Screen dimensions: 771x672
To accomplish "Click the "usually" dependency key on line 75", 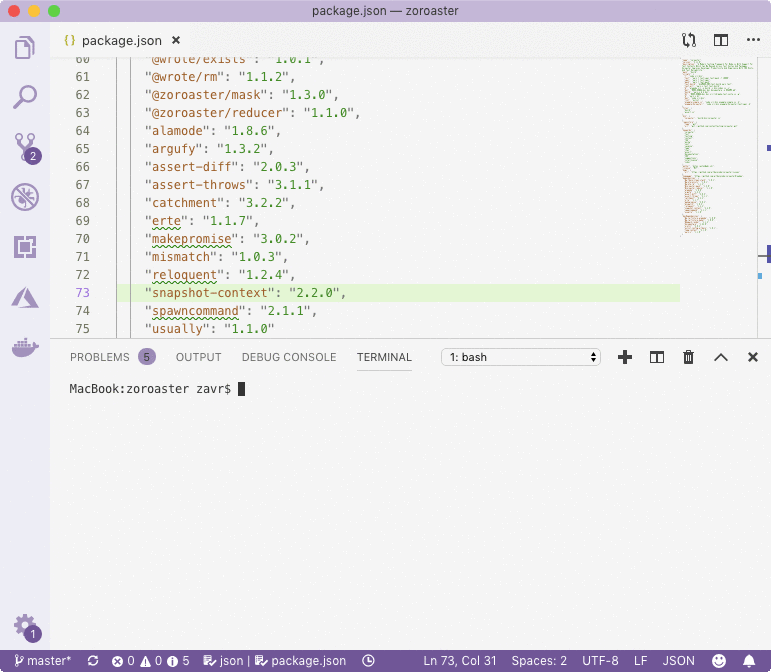I will pos(177,329).
